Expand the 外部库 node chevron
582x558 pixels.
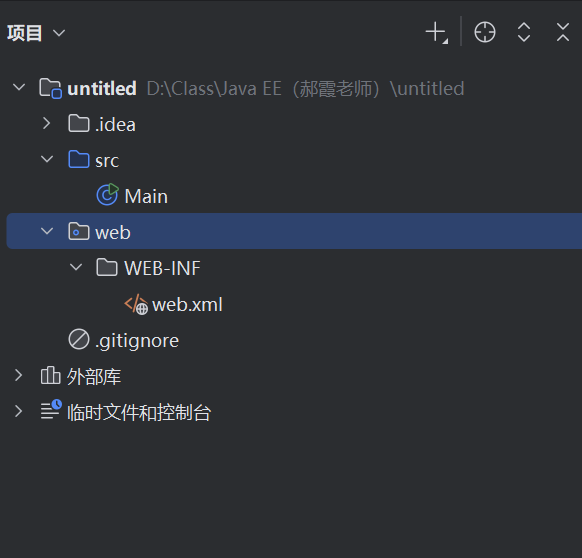click(x=18, y=375)
